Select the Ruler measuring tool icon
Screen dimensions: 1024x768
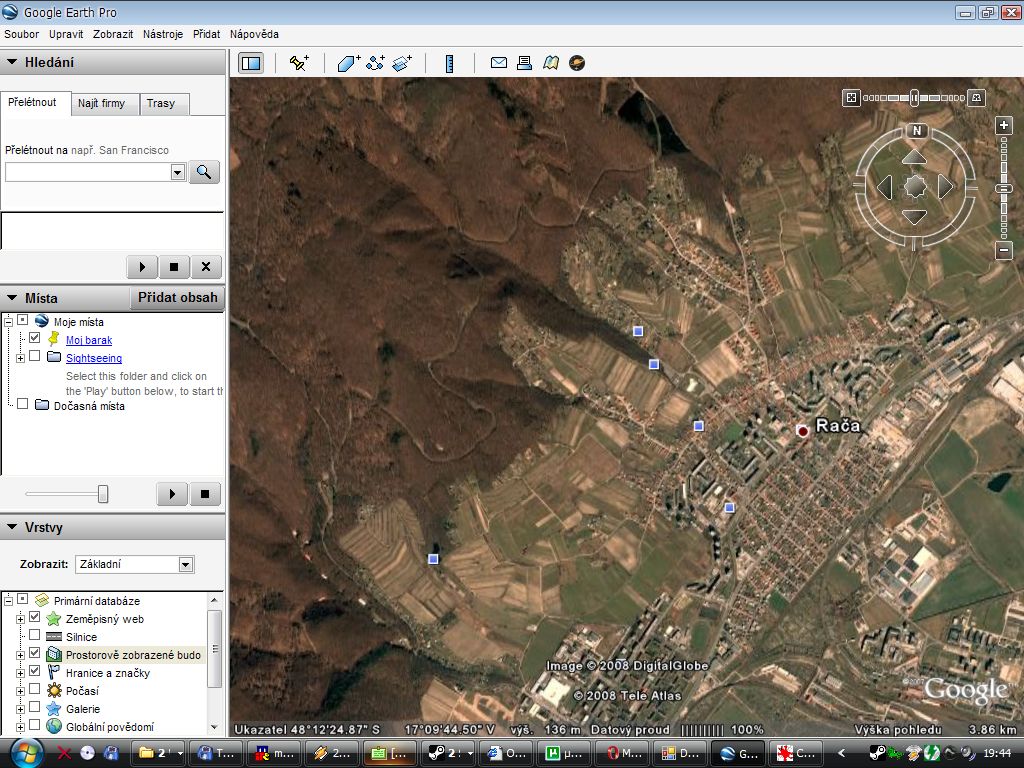pyautogui.click(x=449, y=63)
